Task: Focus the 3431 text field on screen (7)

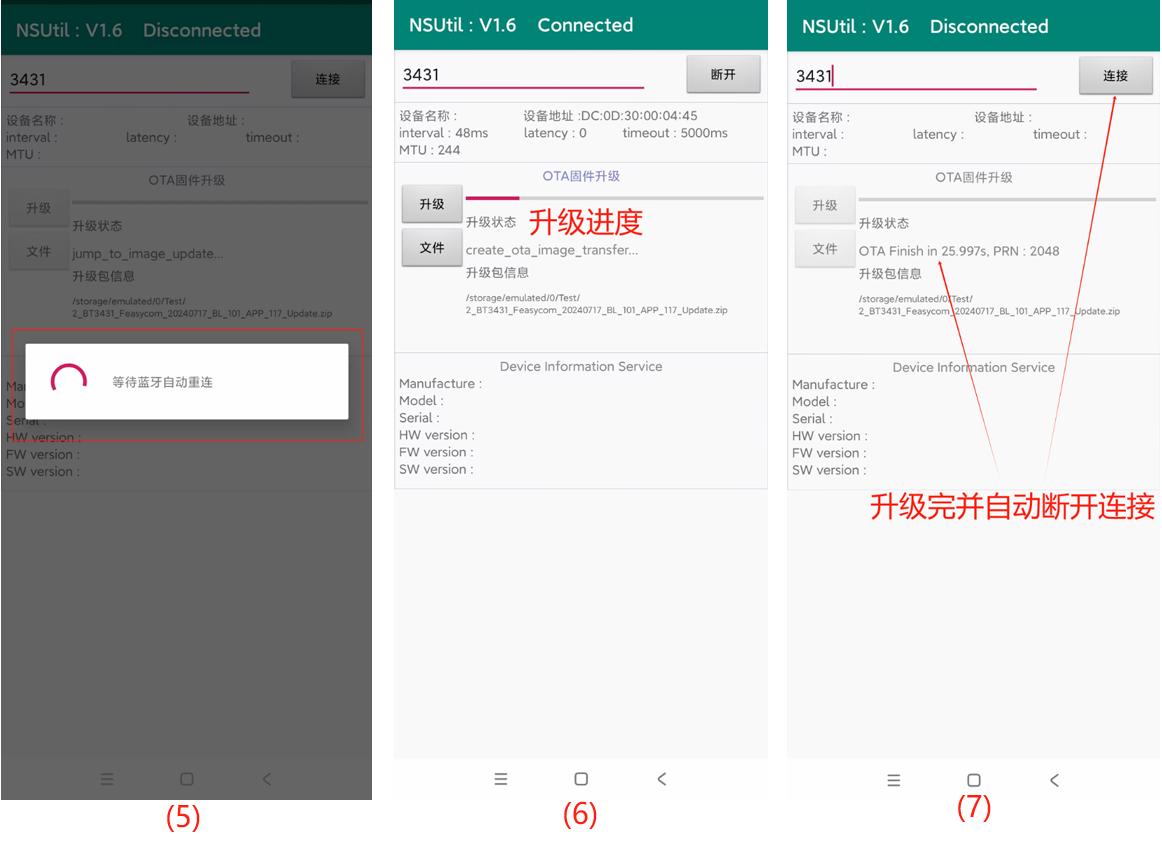Action: coord(915,77)
